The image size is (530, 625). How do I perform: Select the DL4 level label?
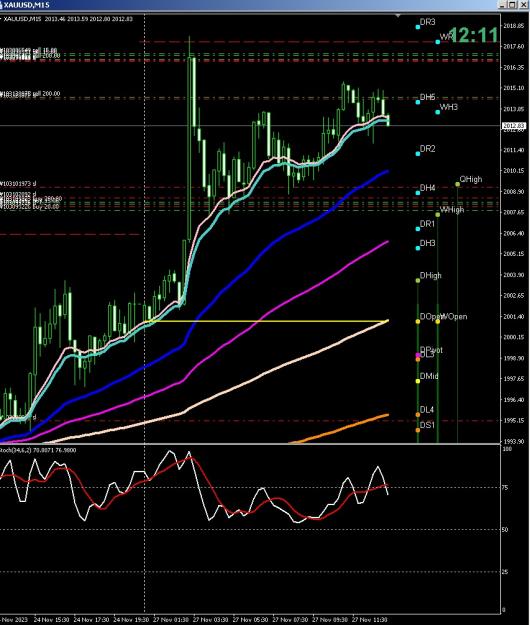[x=426, y=410]
